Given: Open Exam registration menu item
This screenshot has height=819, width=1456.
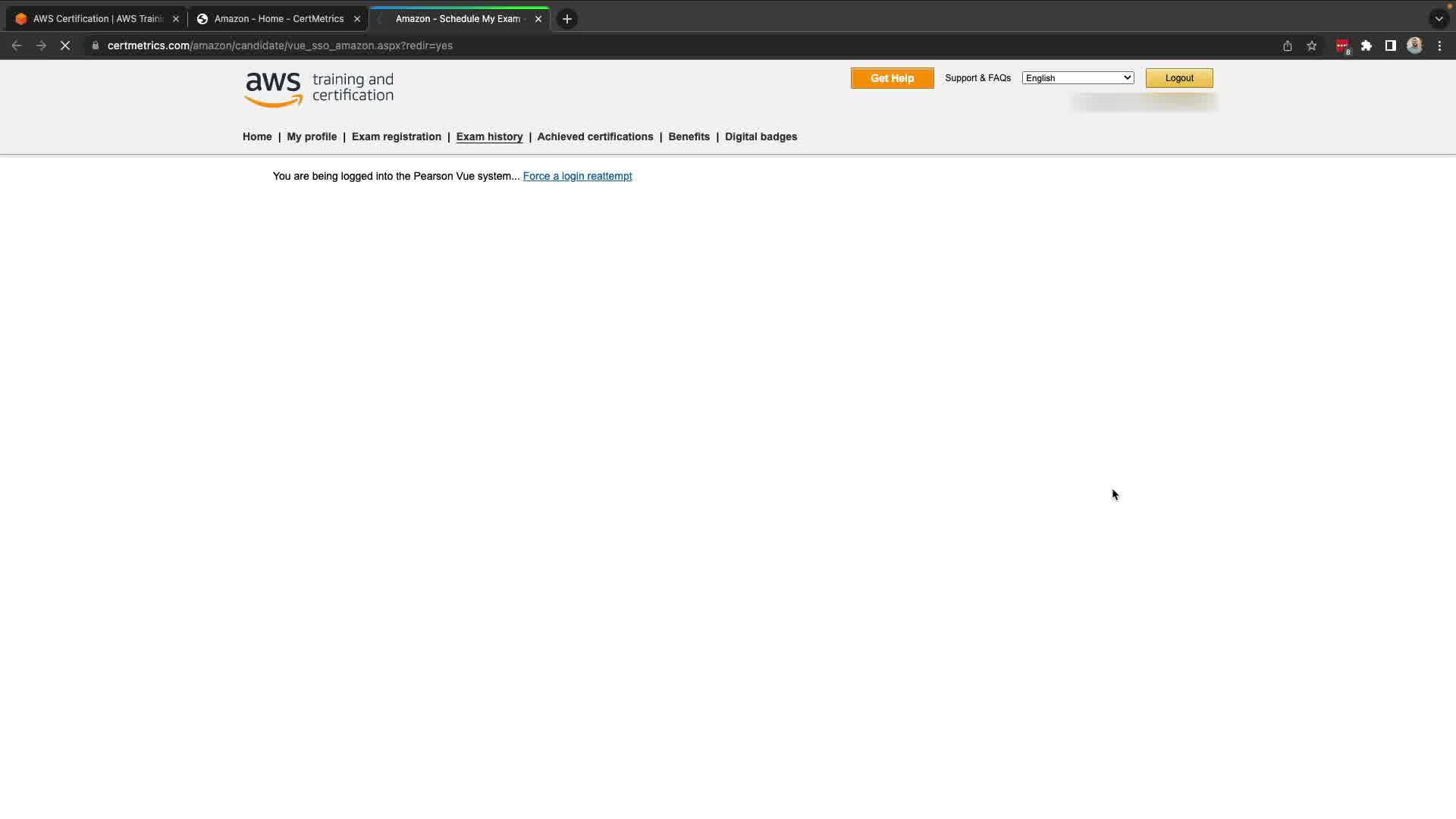Looking at the screenshot, I should click(x=396, y=136).
